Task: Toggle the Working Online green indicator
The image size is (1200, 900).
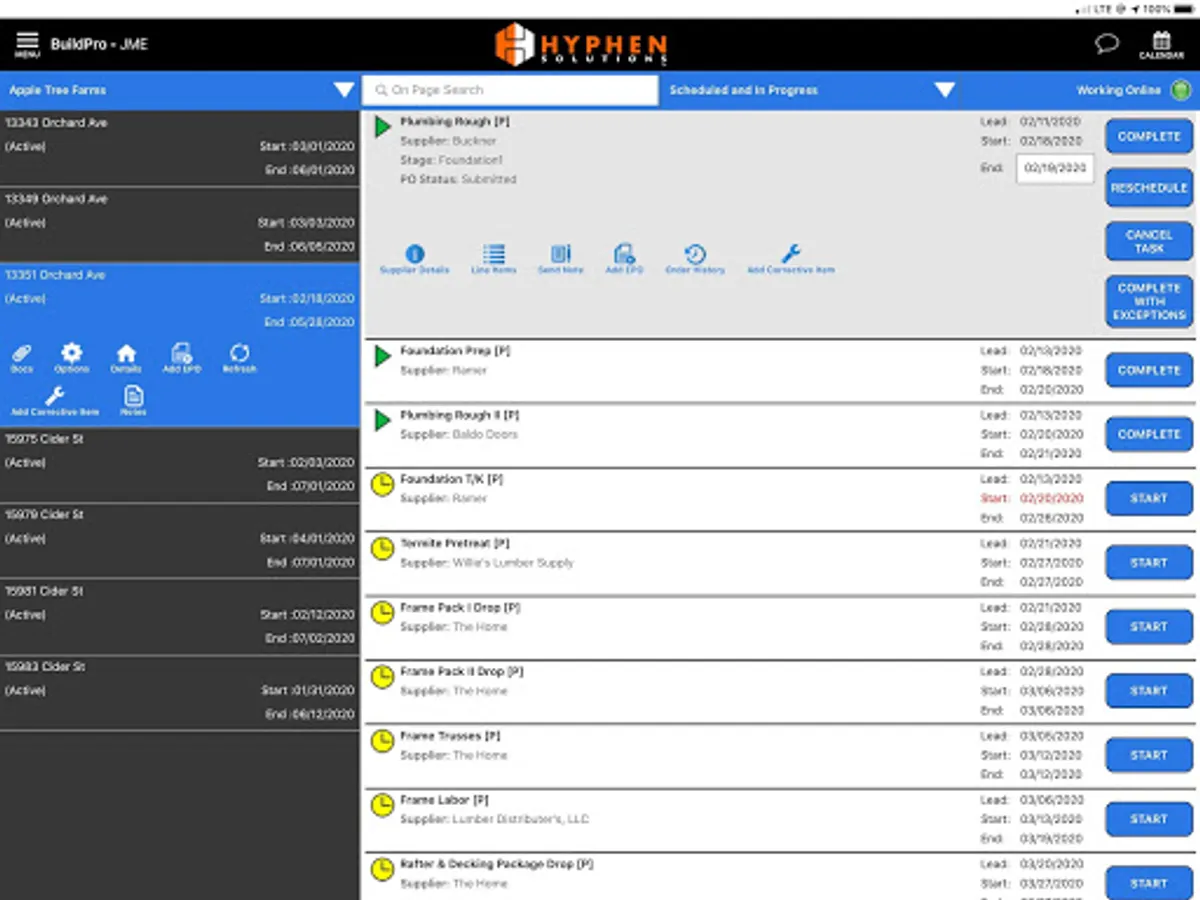Action: coord(1181,90)
